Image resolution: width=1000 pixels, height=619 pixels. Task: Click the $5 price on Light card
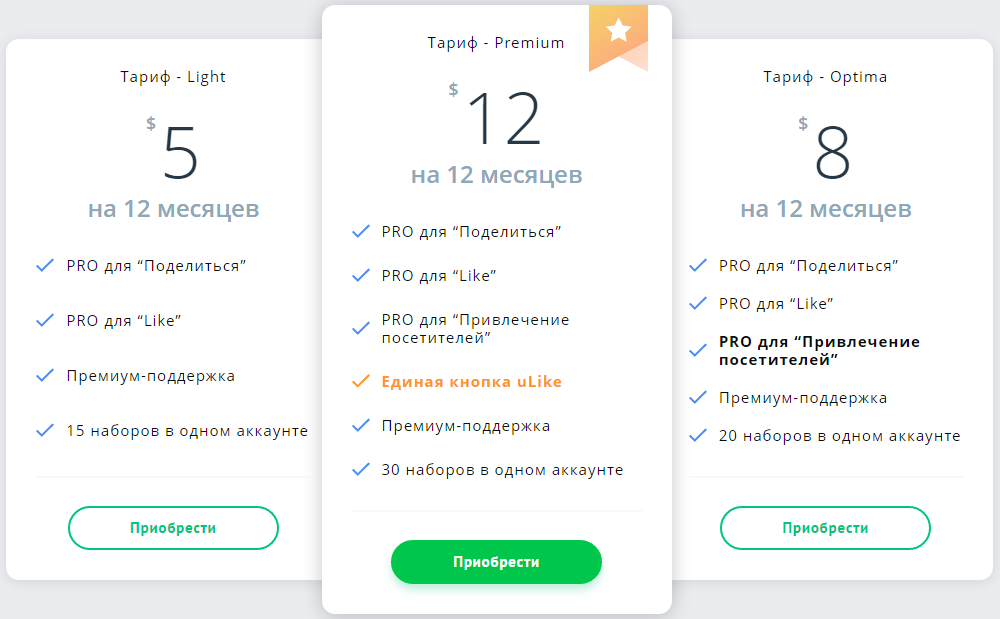[180, 153]
